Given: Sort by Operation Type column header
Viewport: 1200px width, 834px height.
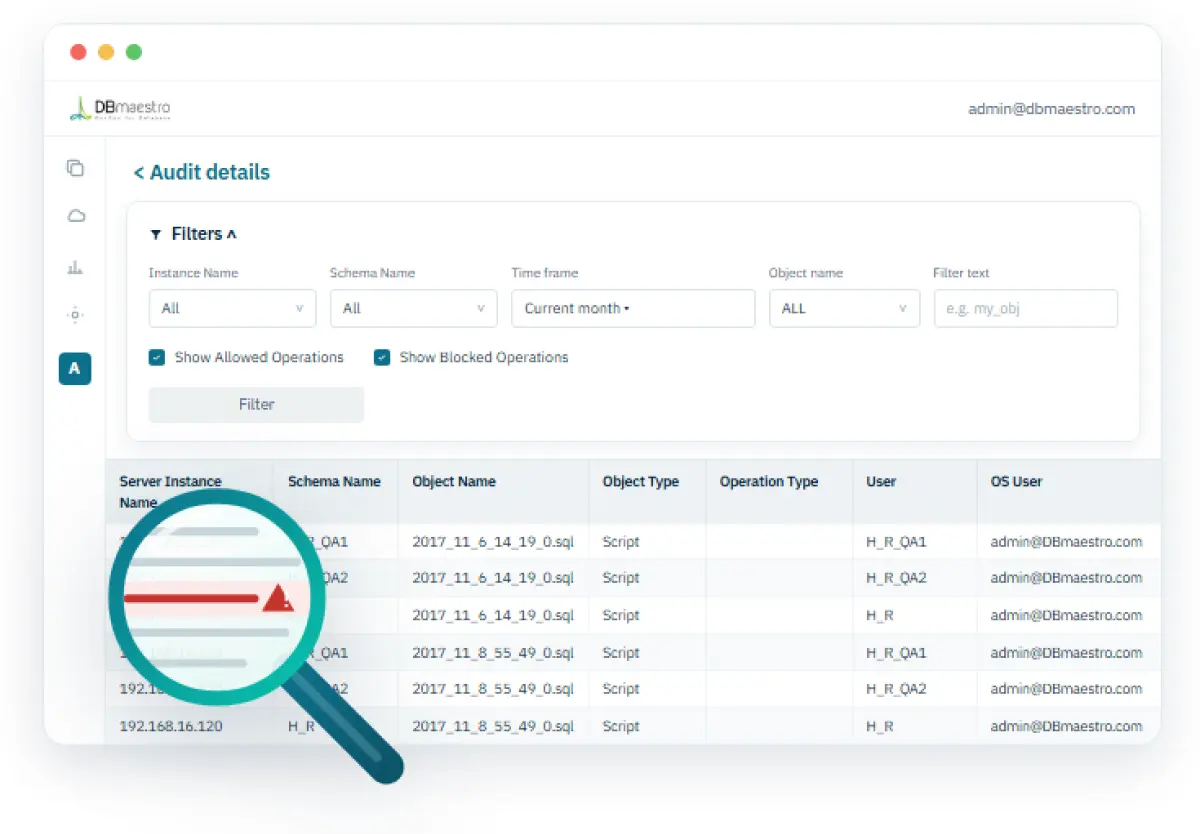Looking at the screenshot, I should point(769,481).
